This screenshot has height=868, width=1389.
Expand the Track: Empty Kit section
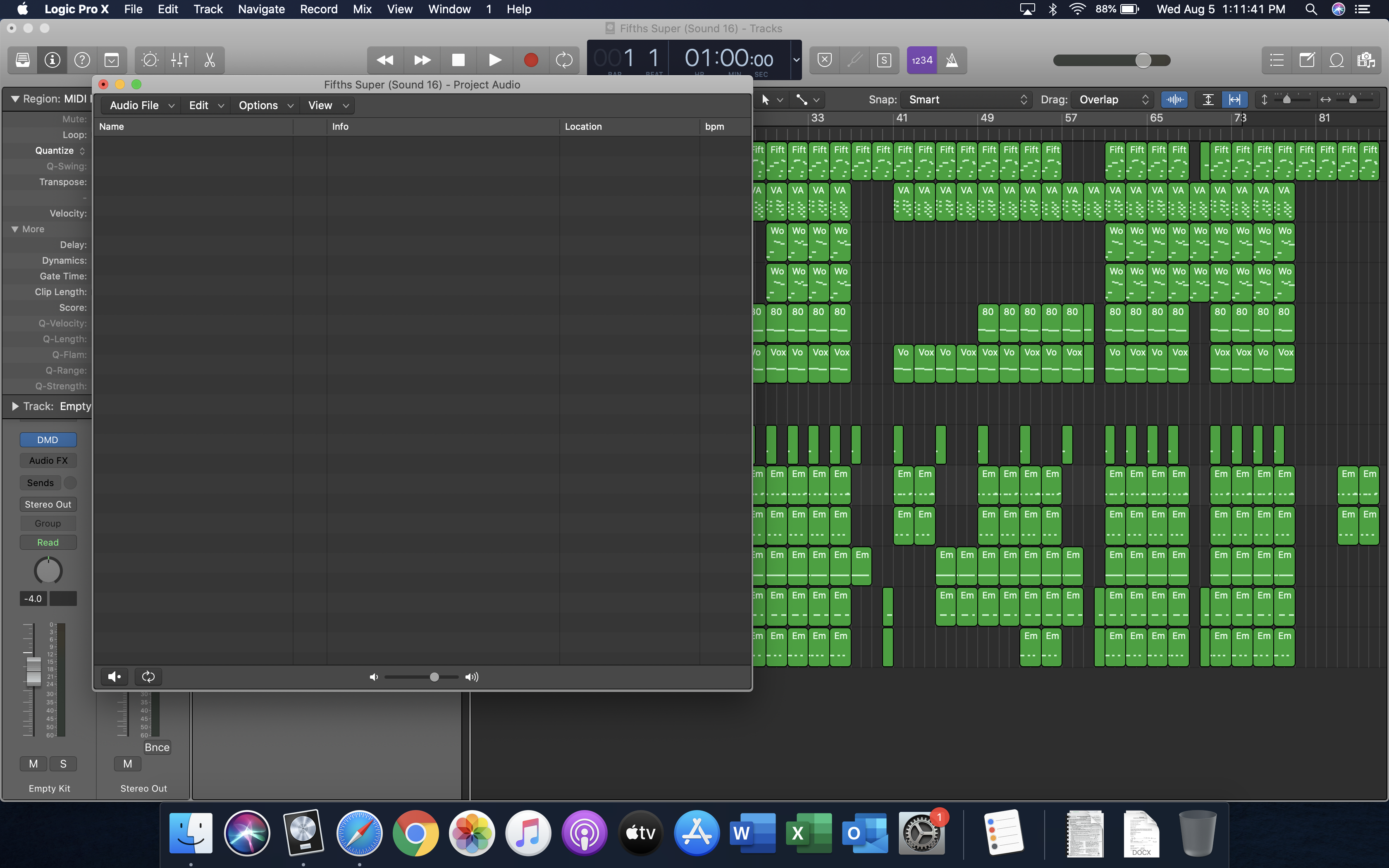(15, 406)
